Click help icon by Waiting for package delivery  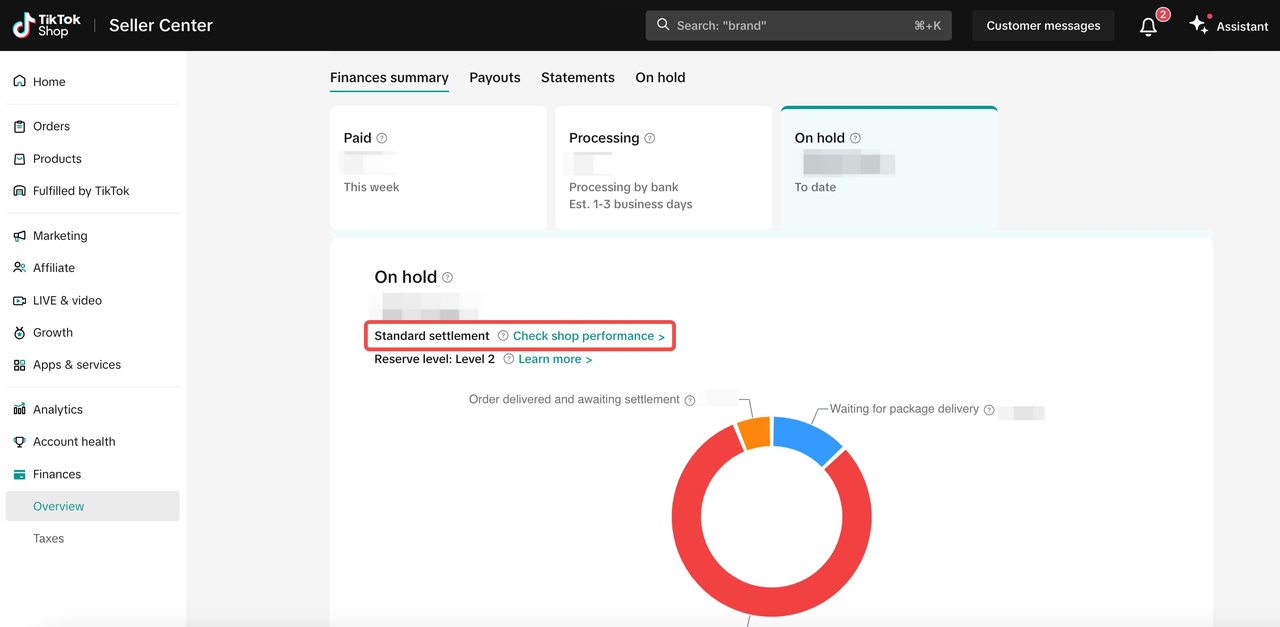click(x=989, y=410)
